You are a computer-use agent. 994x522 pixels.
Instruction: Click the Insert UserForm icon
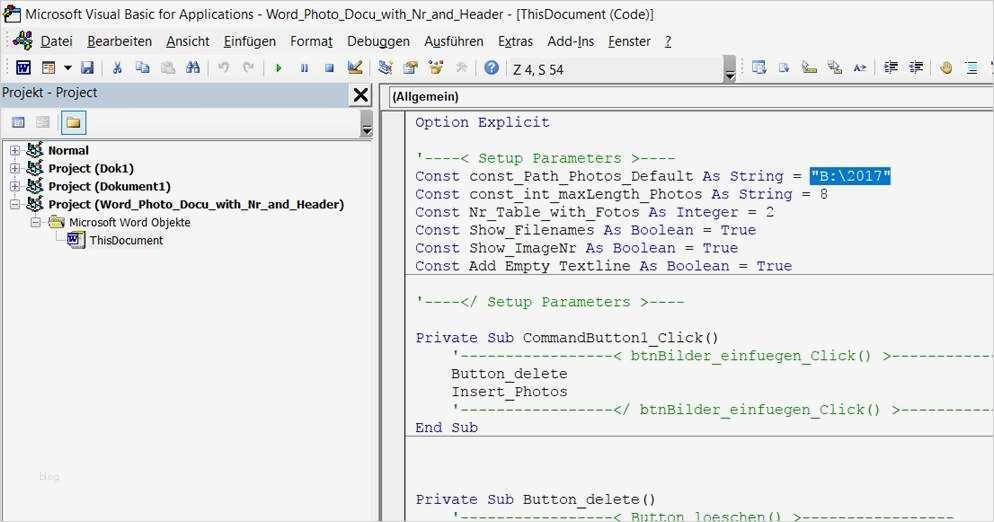[49, 68]
